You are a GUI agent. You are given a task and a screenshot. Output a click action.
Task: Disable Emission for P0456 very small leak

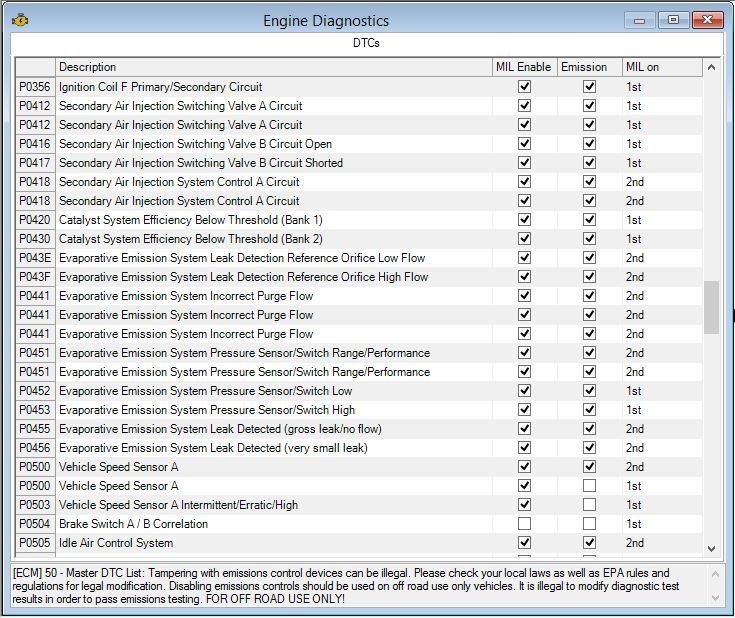coord(589,448)
